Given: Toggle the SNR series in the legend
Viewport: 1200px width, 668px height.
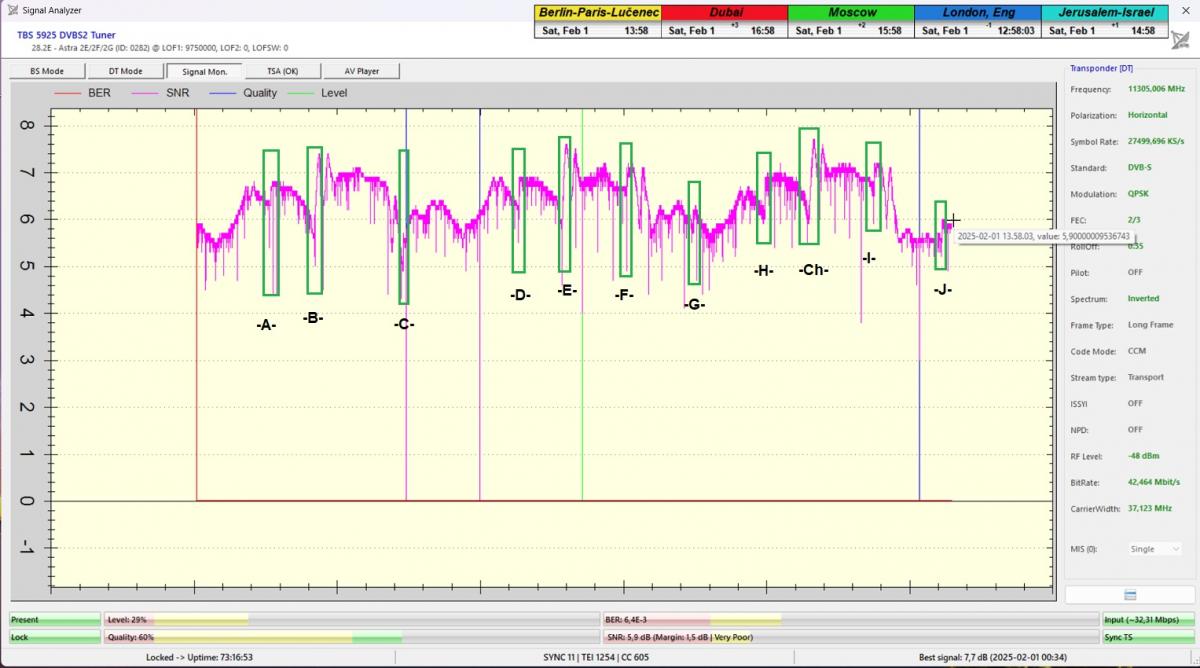Looking at the screenshot, I should 177,93.
